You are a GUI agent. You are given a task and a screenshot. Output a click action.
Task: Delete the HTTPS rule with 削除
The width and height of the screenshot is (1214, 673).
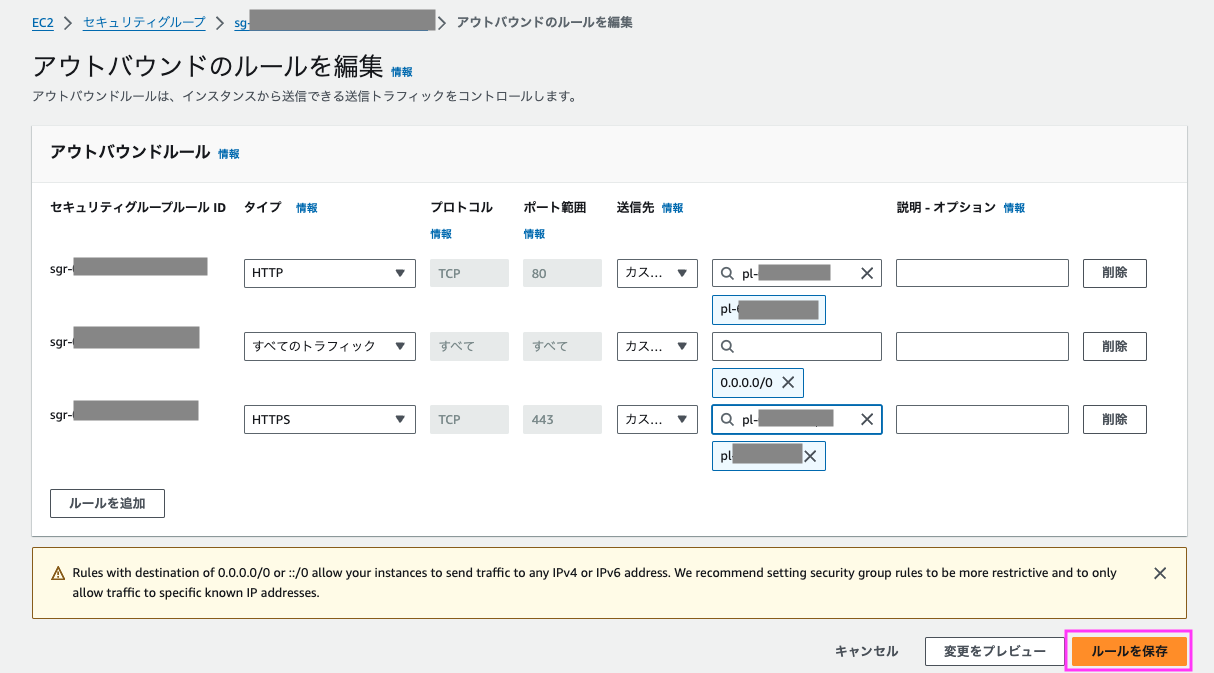(1115, 420)
